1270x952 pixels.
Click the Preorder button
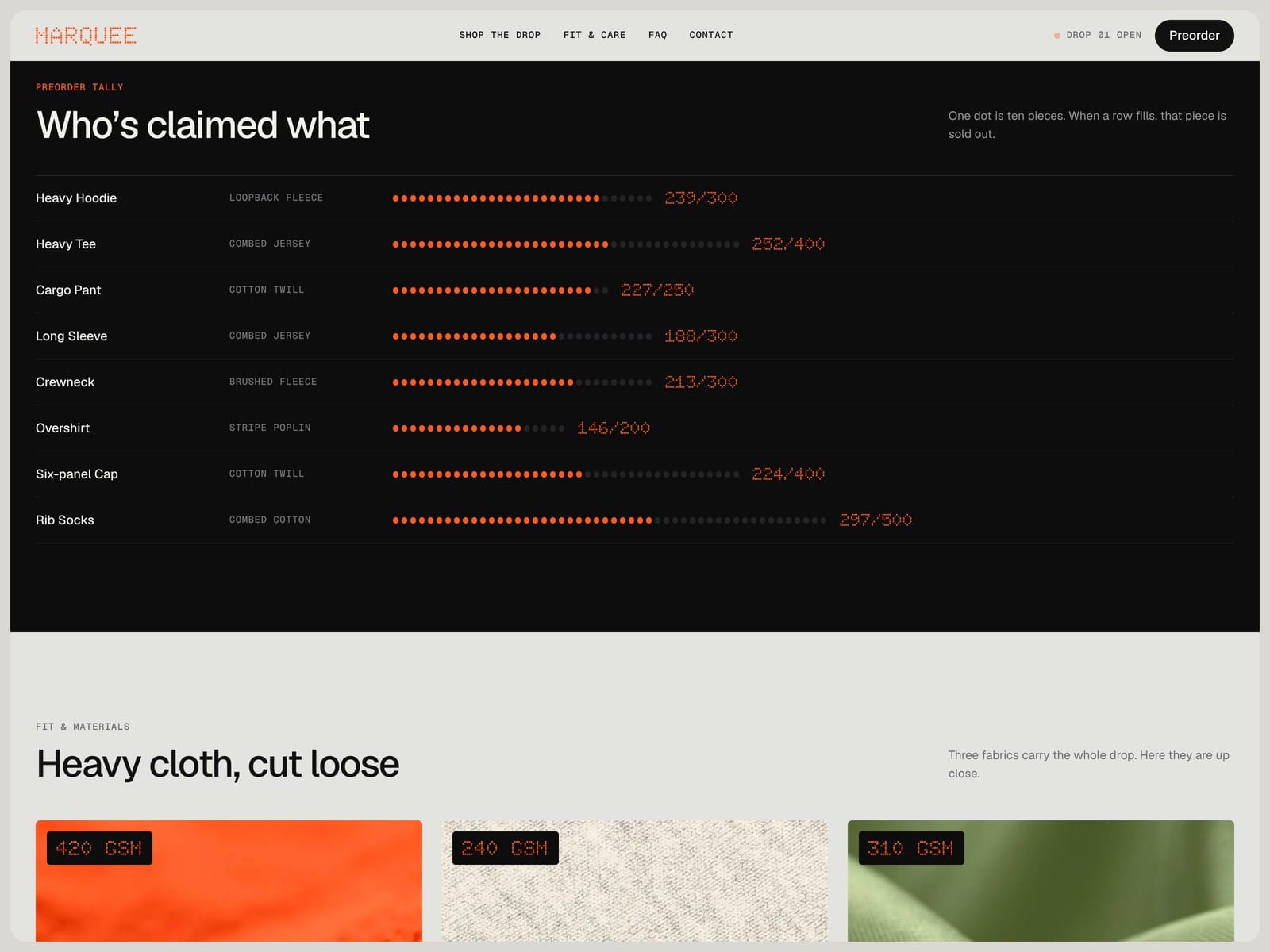click(1194, 36)
